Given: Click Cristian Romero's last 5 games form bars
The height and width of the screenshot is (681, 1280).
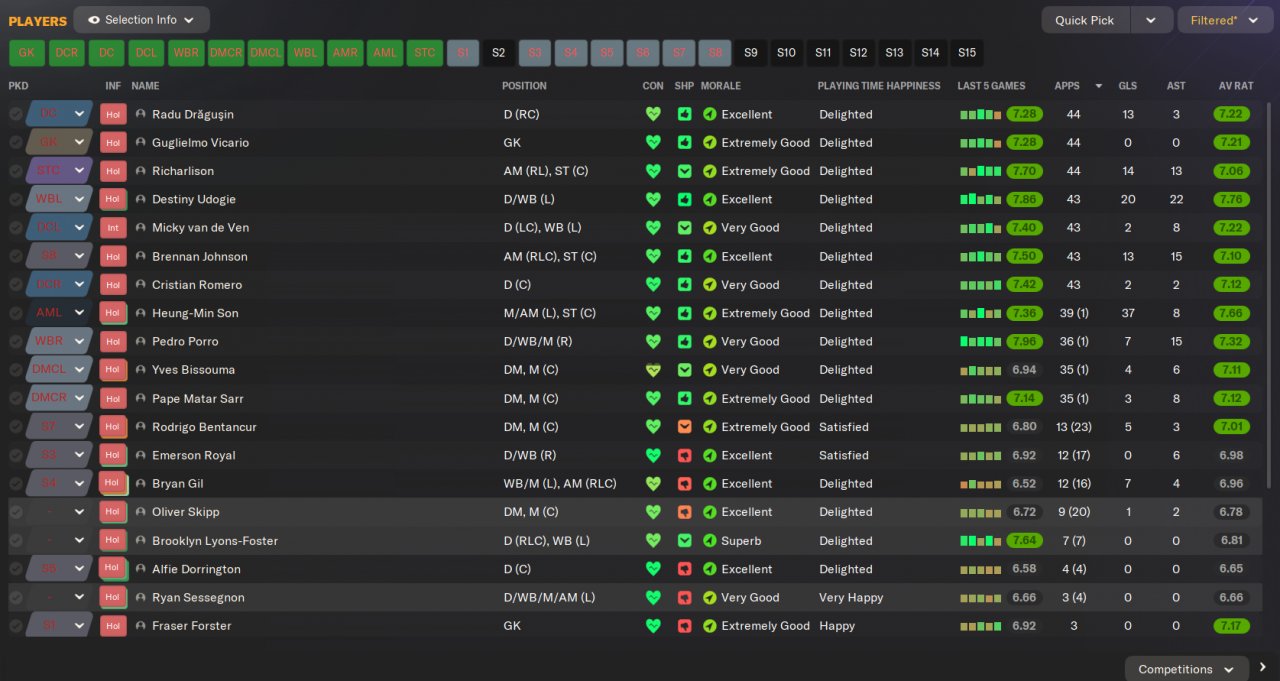Looking at the screenshot, I should pos(980,285).
